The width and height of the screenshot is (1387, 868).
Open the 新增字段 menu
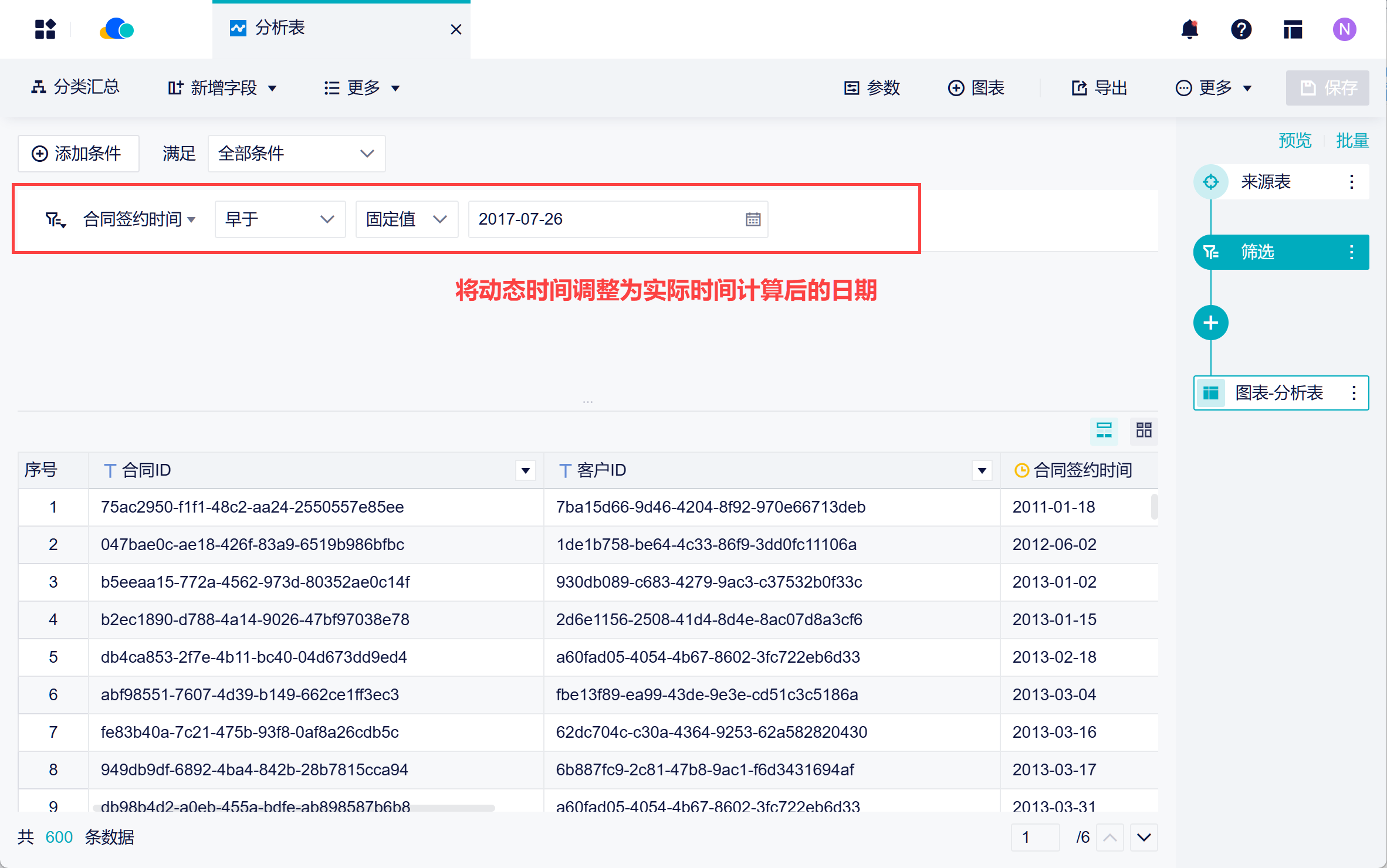click(222, 88)
